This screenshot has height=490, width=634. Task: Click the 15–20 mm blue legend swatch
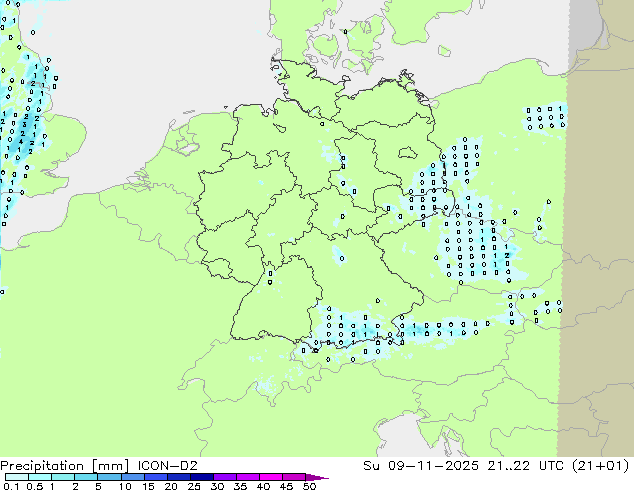click(x=155, y=477)
